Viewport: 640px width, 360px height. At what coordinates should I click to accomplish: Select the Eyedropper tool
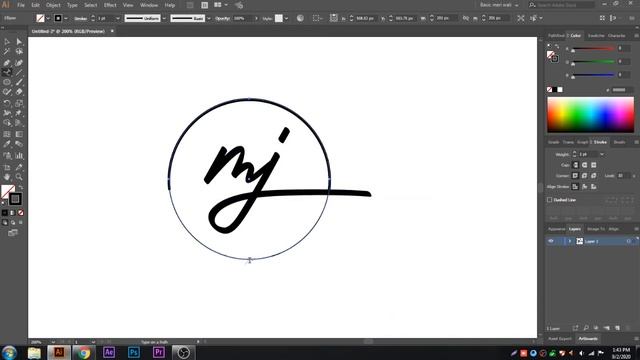[x=7, y=144]
